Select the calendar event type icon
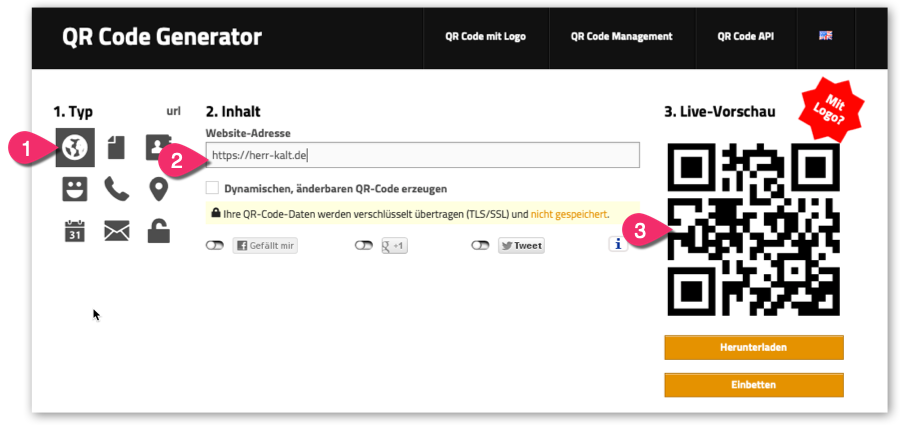This screenshot has width=900, height=425. click(x=75, y=230)
